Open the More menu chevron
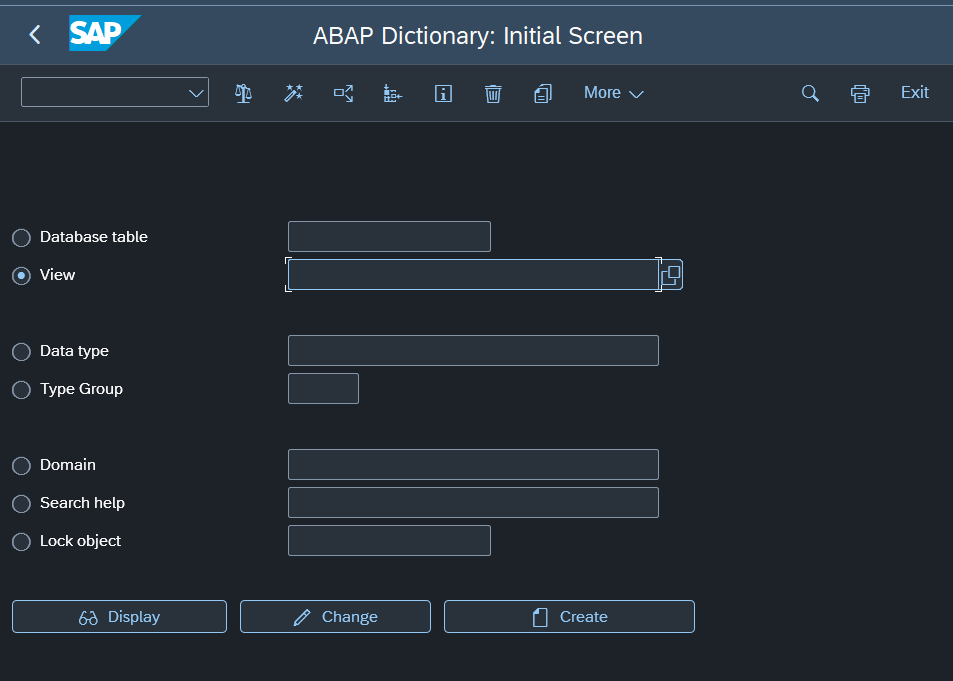 [x=637, y=93]
